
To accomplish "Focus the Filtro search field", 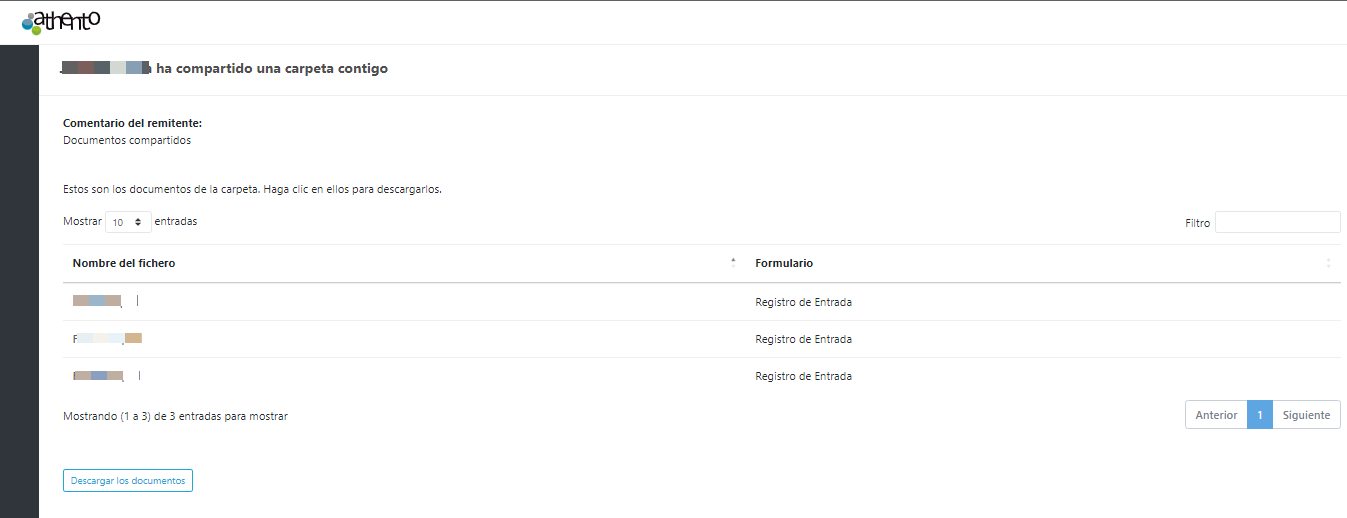I will 1277,222.
